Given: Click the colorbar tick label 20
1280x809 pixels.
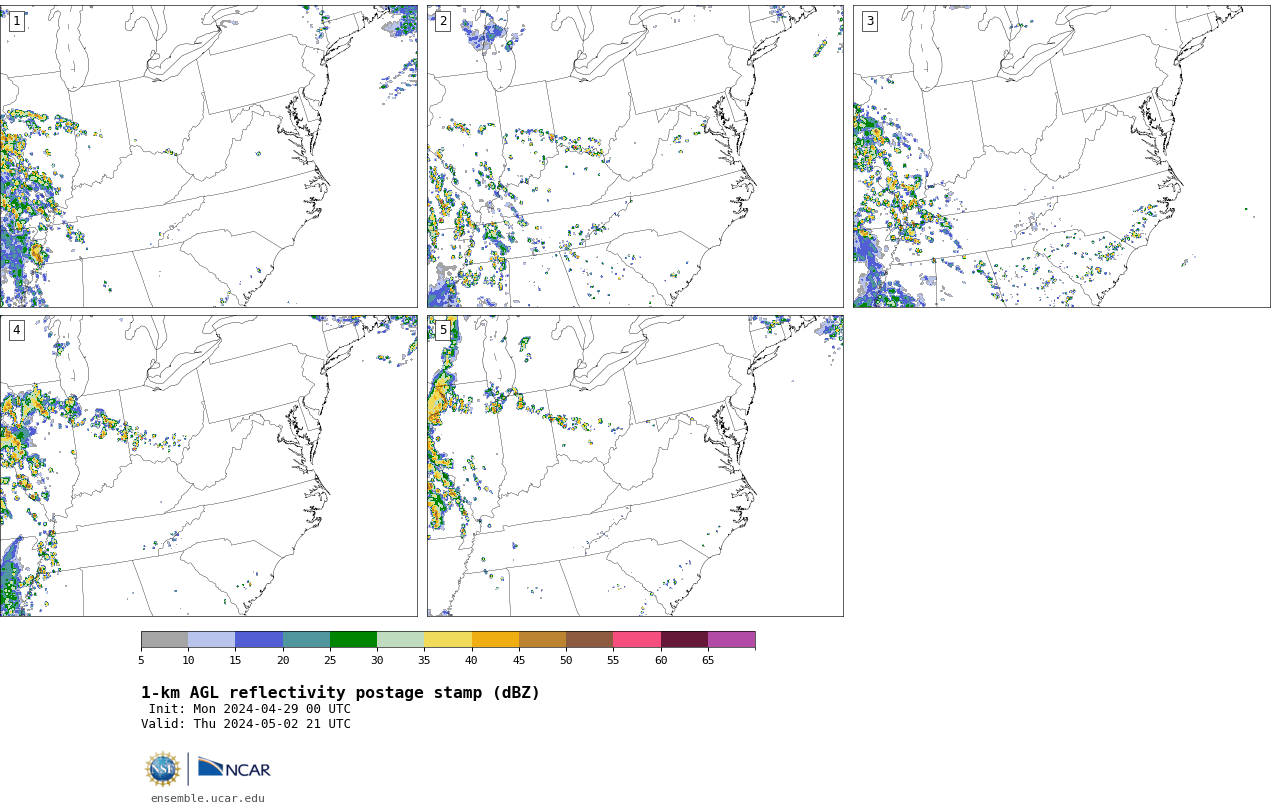Looking at the screenshot, I should (283, 660).
